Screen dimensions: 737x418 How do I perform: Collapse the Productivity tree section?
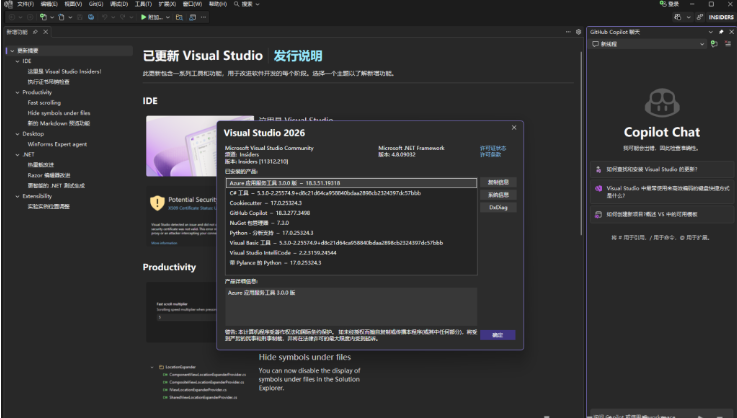17,92
